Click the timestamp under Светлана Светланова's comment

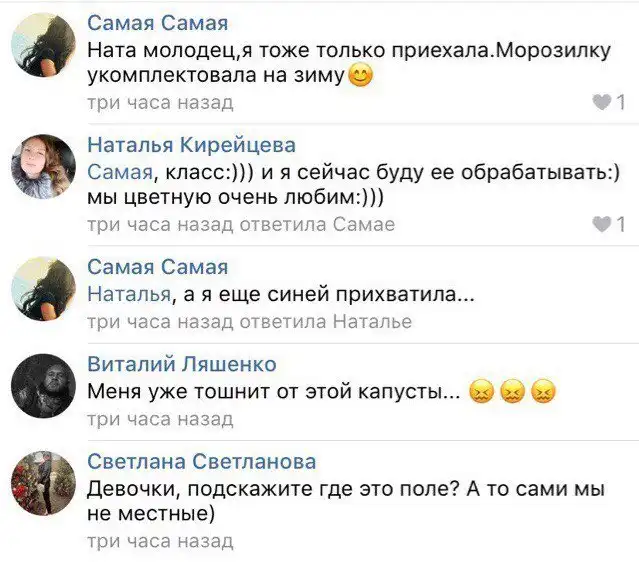point(160,541)
